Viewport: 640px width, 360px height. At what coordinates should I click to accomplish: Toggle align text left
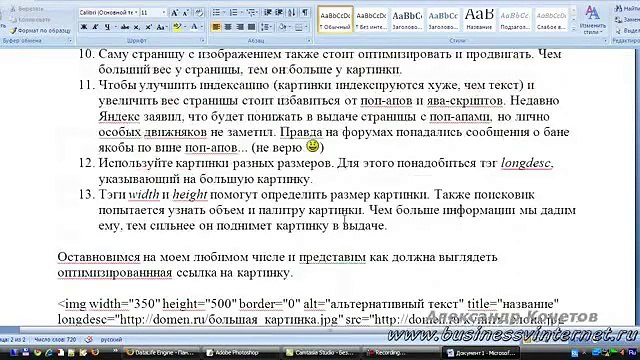tap(216, 27)
